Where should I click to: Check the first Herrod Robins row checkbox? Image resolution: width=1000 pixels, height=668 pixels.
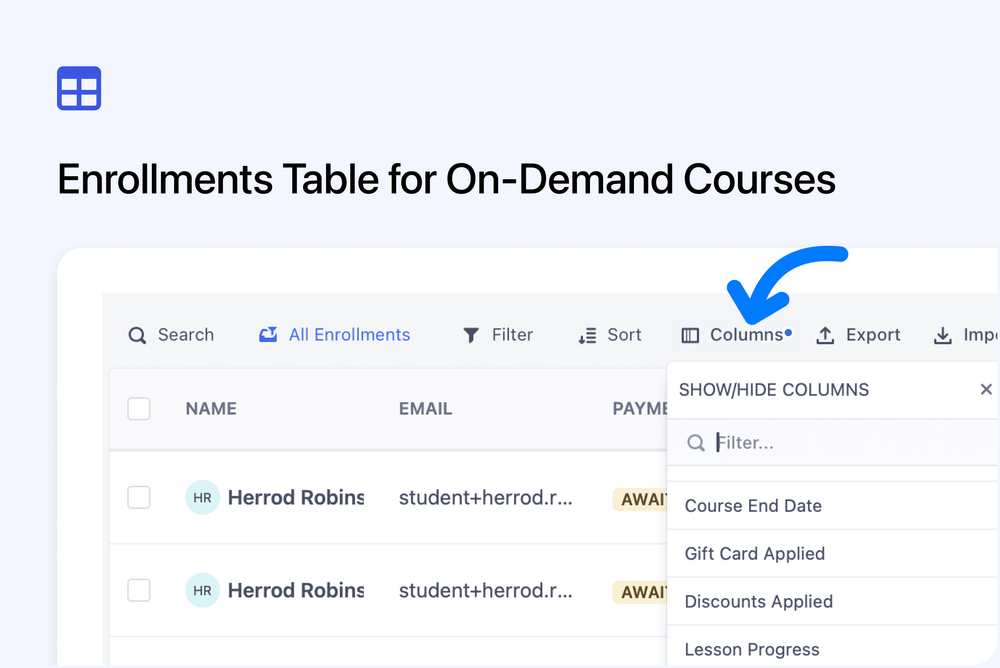click(x=139, y=497)
